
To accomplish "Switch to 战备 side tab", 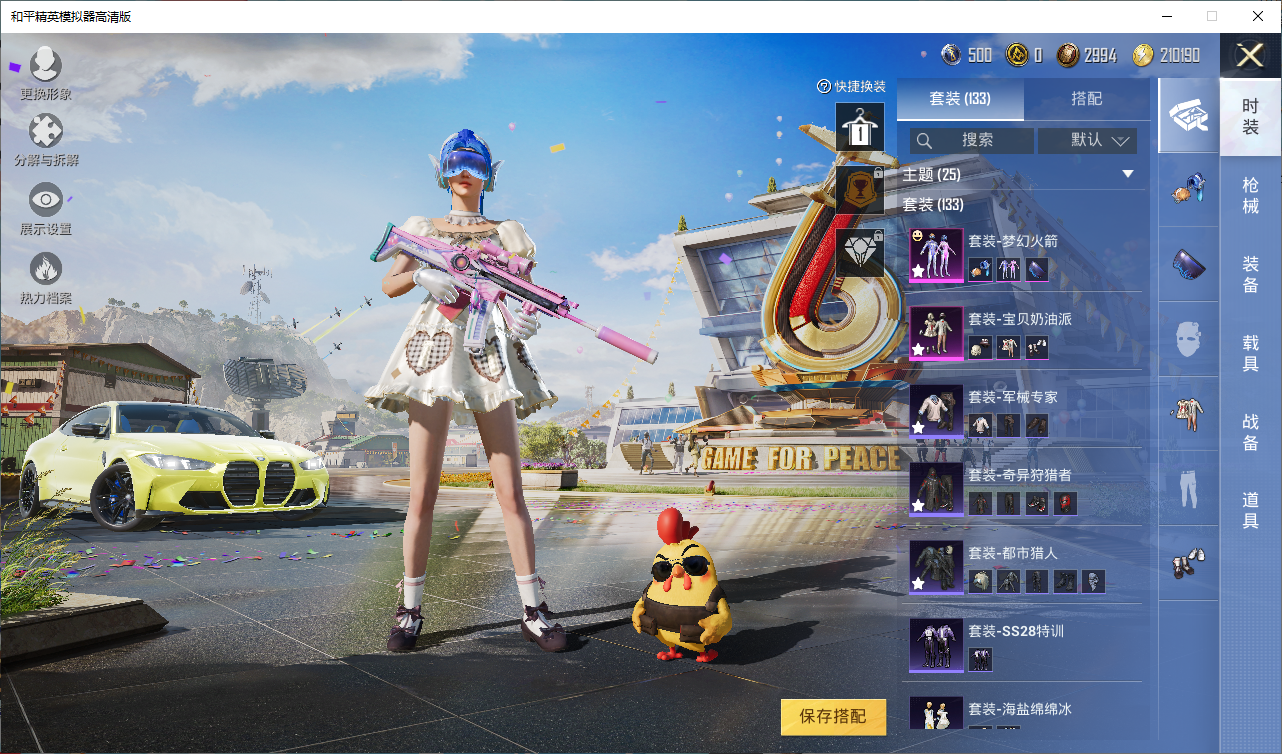I will coord(1250,432).
